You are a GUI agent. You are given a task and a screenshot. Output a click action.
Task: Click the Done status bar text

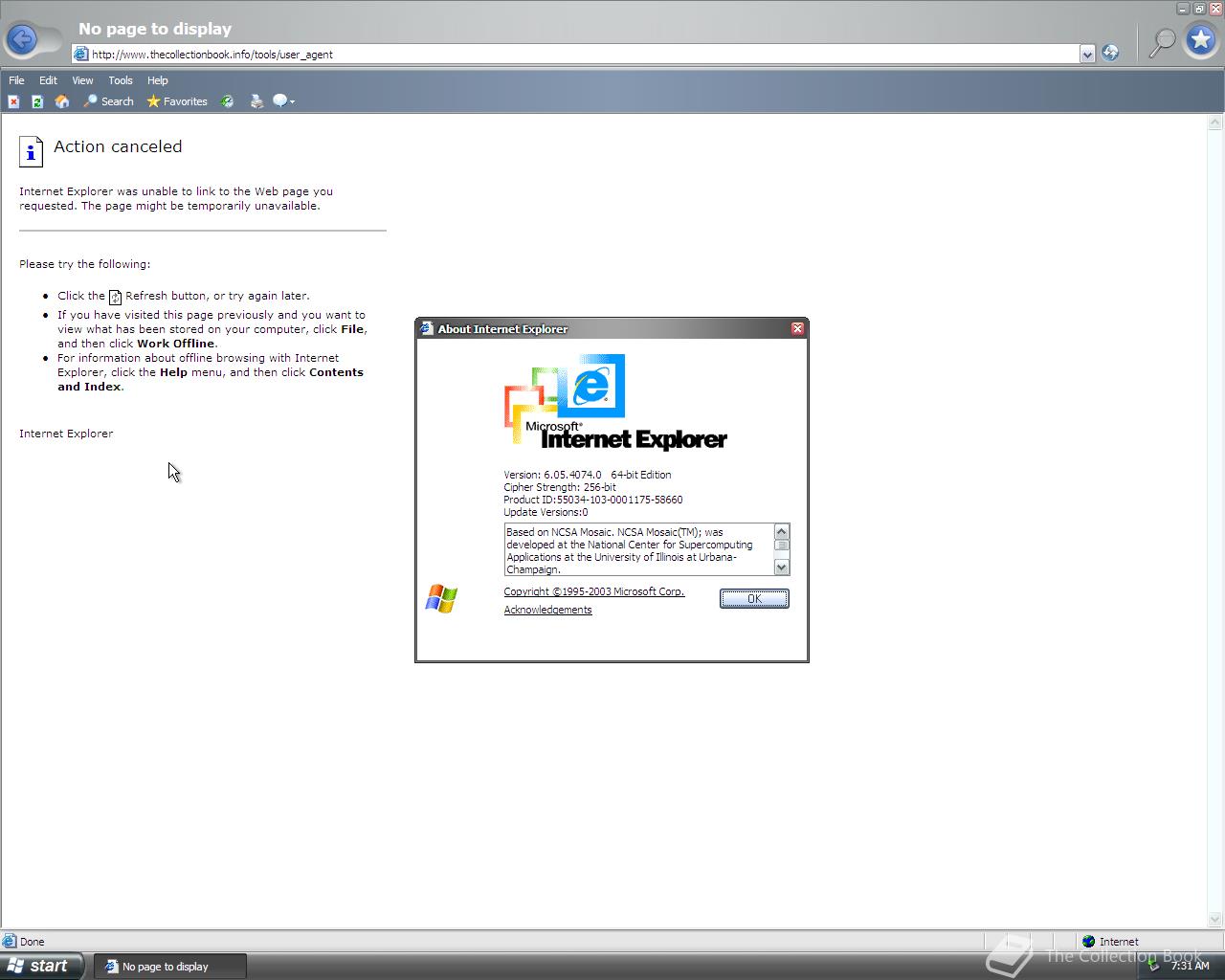point(32,942)
